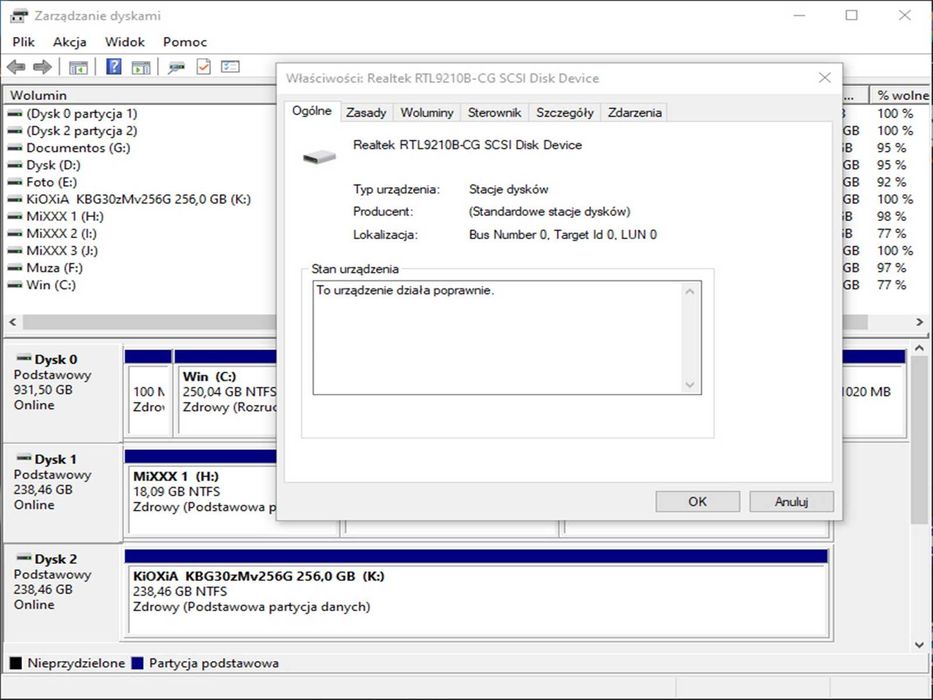Click the drive icon in properties dialog

[320, 157]
